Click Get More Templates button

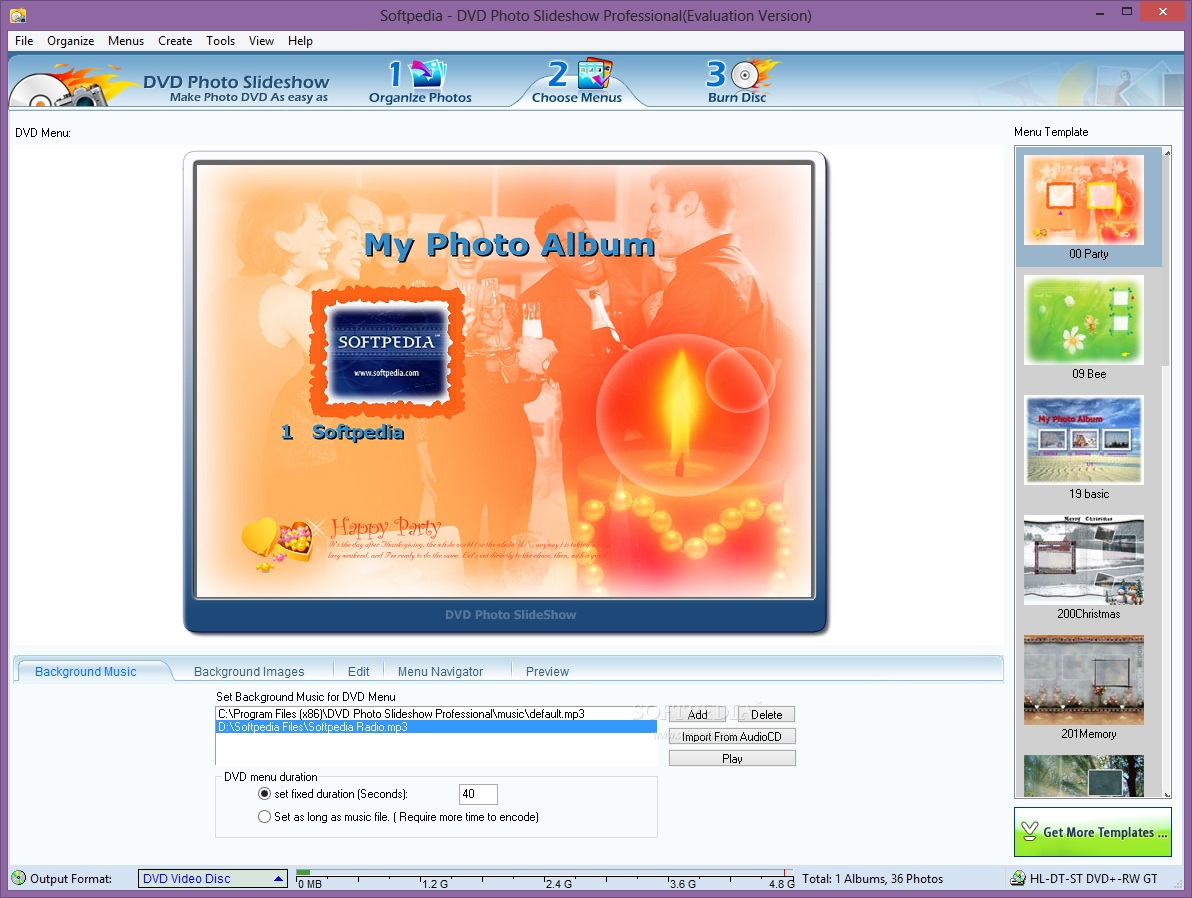point(1092,832)
